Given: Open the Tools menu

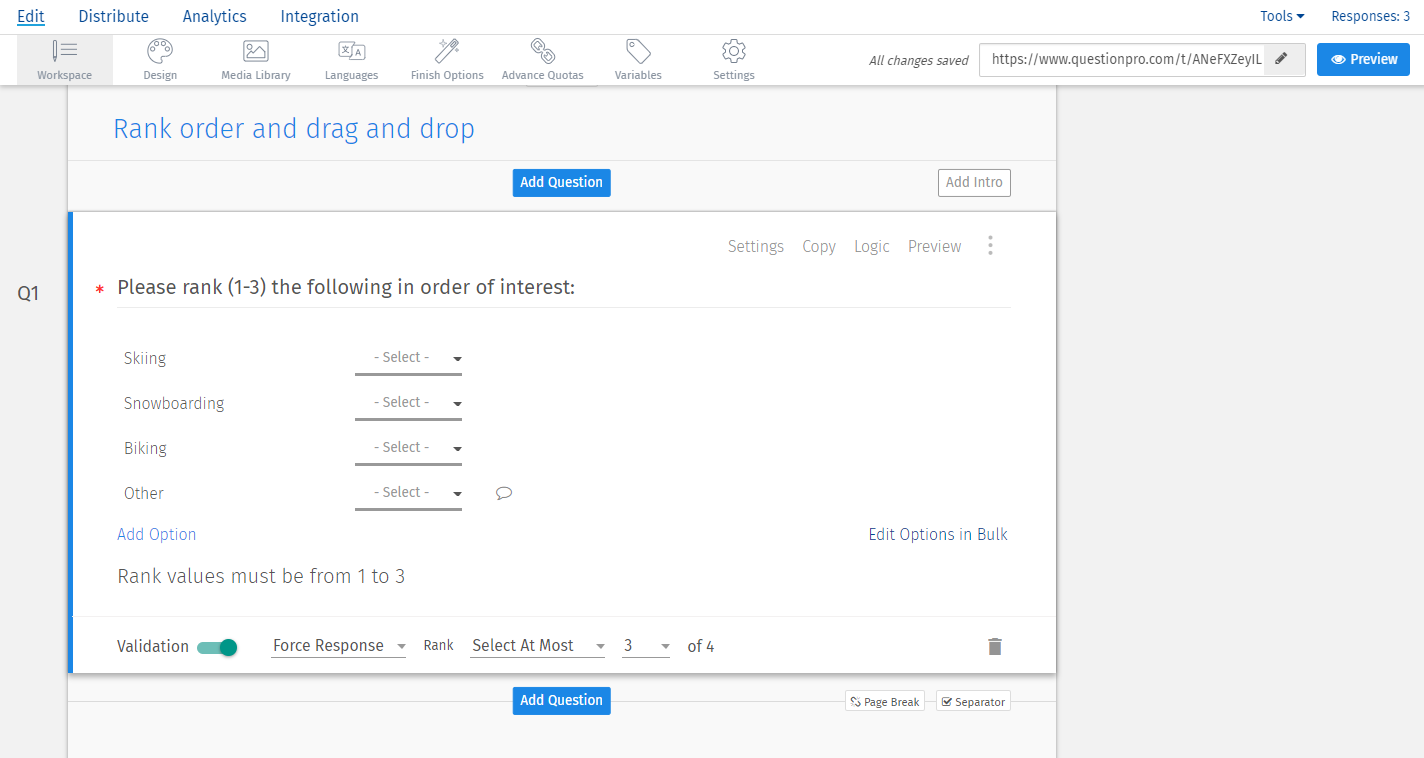Looking at the screenshot, I should (x=1281, y=16).
